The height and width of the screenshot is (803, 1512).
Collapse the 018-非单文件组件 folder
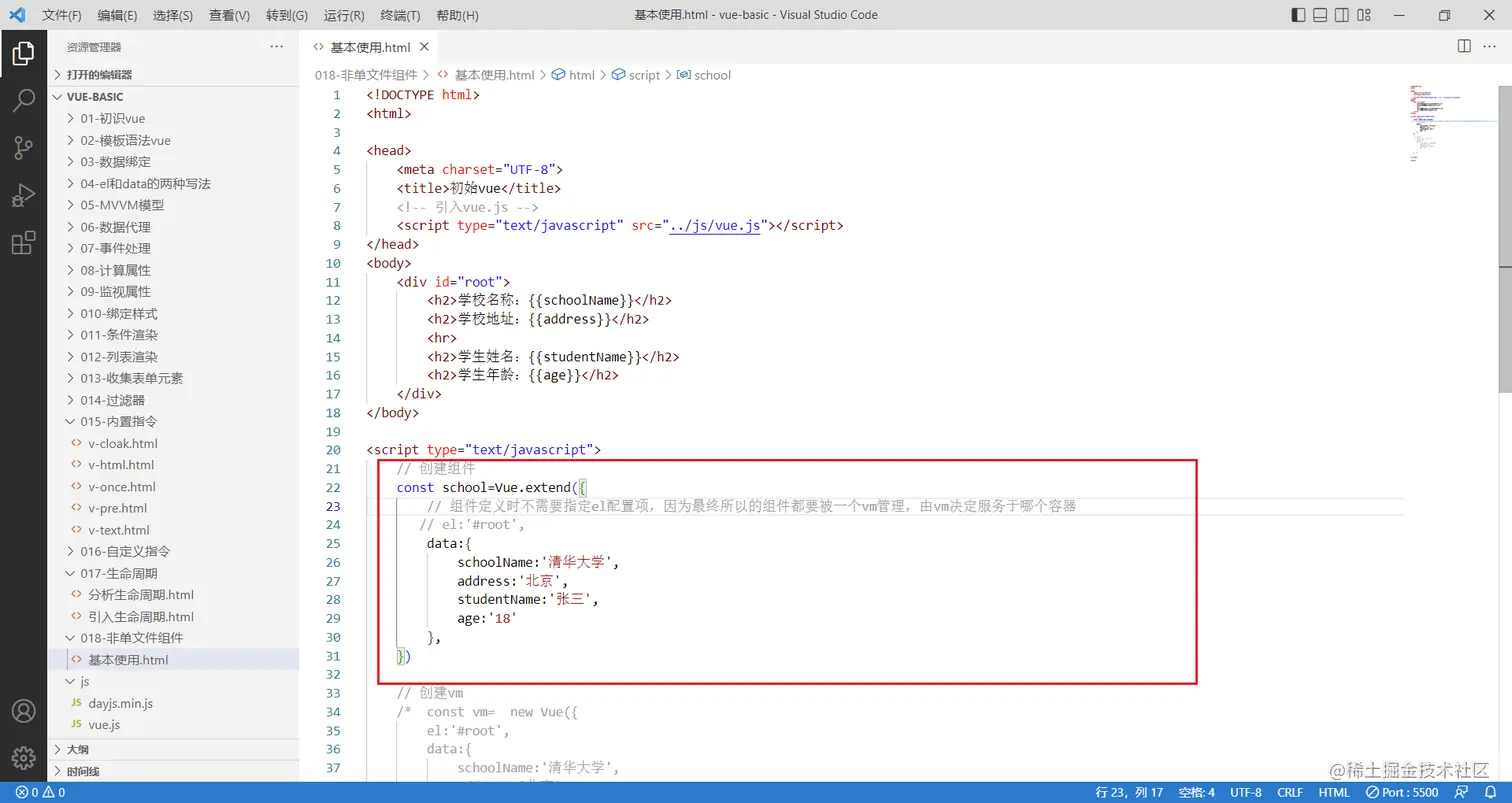pyautogui.click(x=173, y=638)
